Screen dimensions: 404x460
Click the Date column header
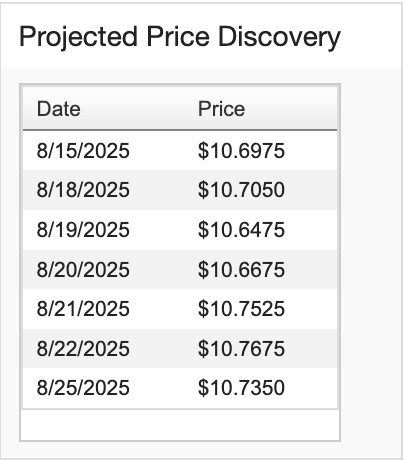tap(59, 109)
